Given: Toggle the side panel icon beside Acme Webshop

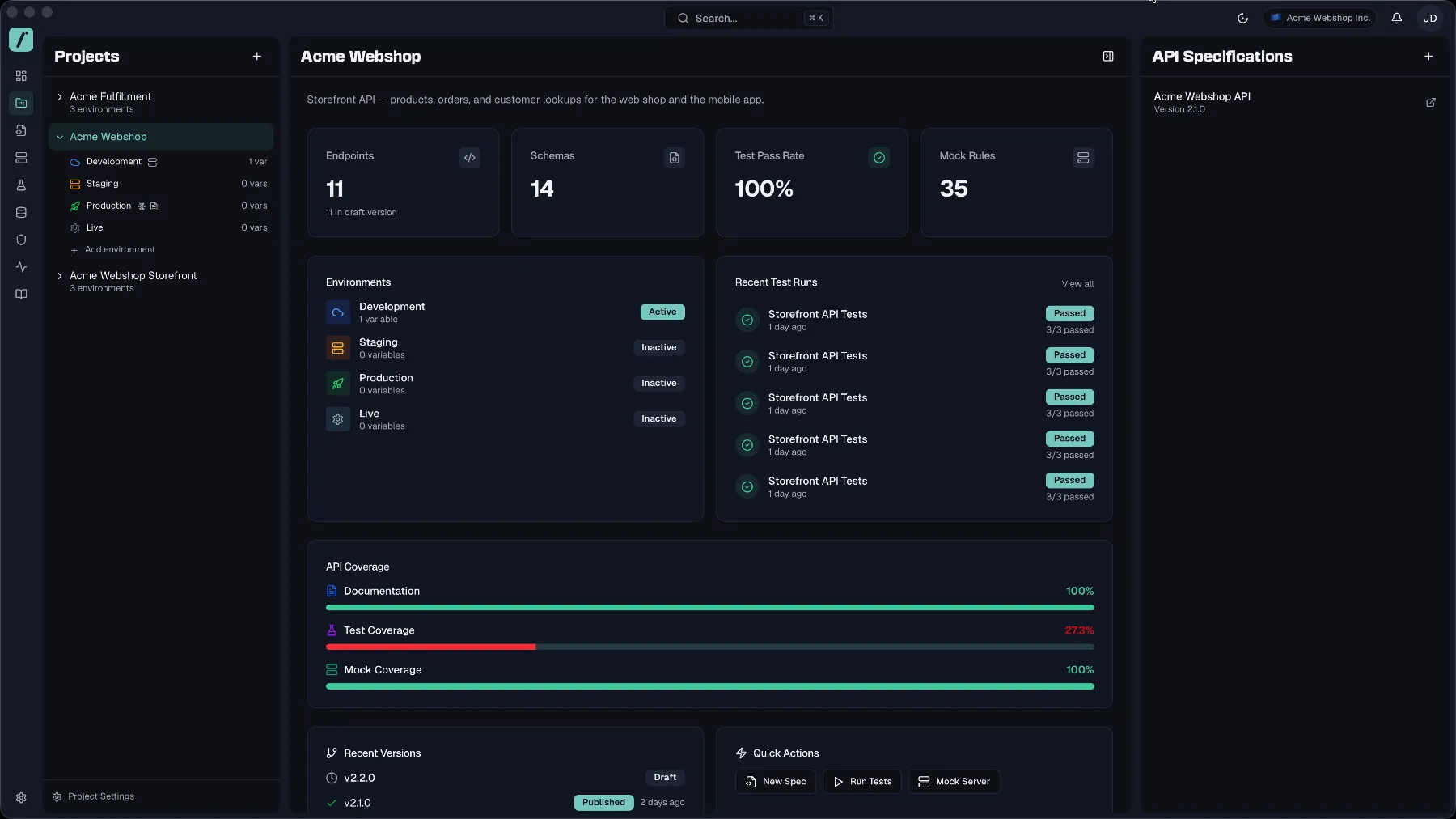Looking at the screenshot, I should point(1108,56).
